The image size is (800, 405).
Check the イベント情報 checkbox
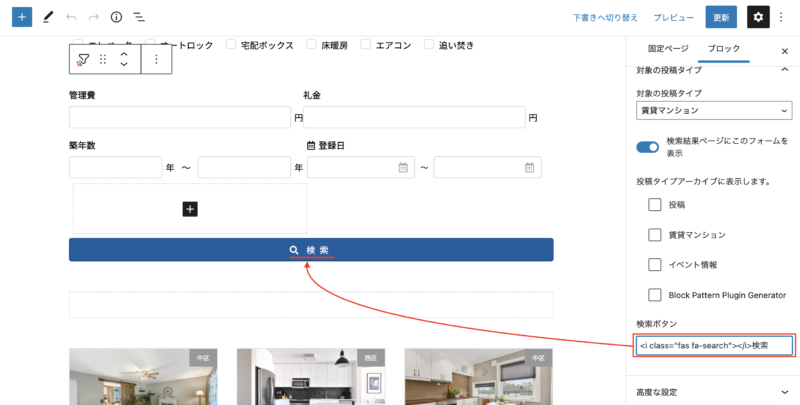655,265
